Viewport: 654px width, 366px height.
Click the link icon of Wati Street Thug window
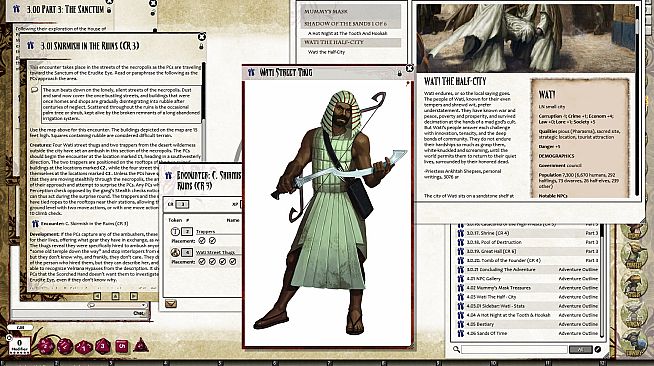click(x=251, y=72)
